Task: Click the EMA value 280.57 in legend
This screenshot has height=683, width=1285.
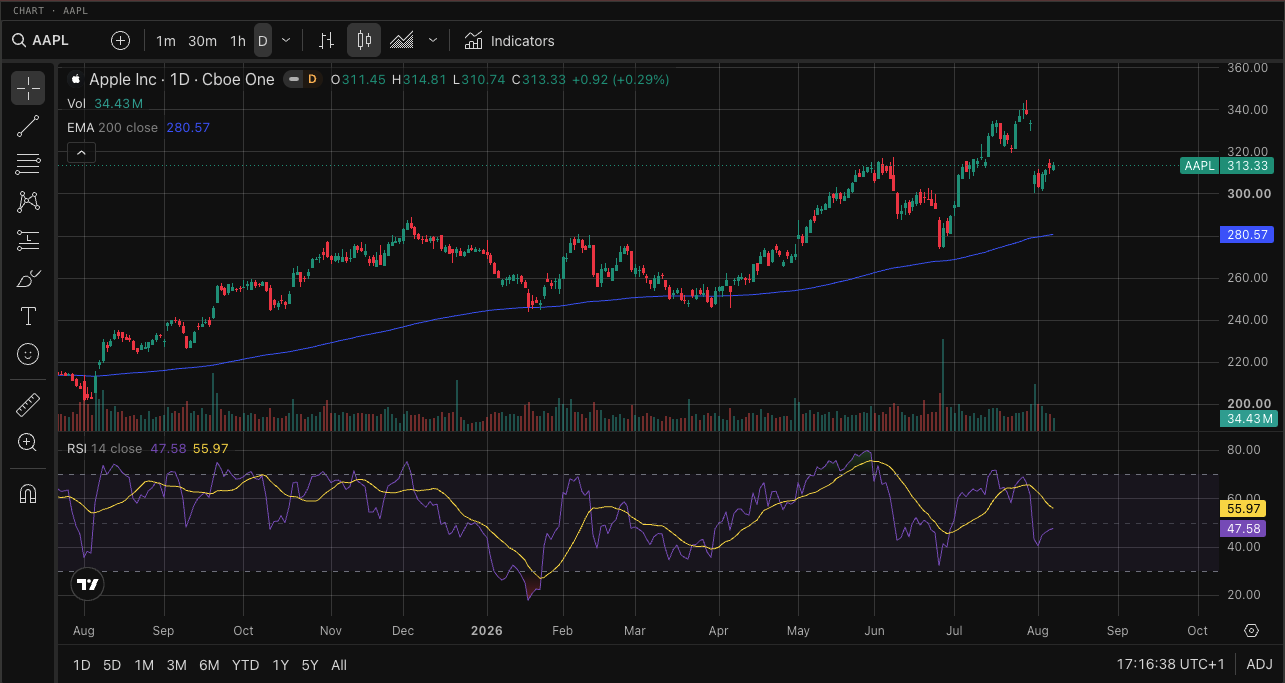Action: (x=188, y=128)
